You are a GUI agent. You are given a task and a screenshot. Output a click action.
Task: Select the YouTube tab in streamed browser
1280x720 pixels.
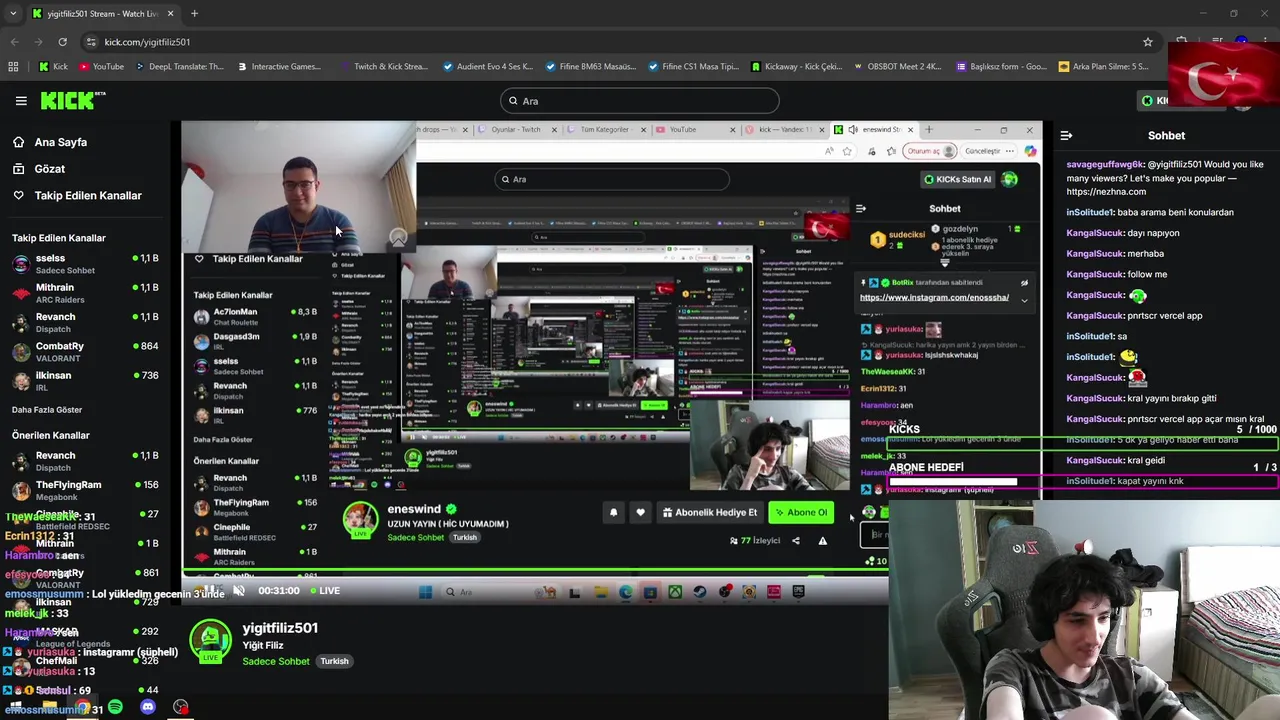695,129
